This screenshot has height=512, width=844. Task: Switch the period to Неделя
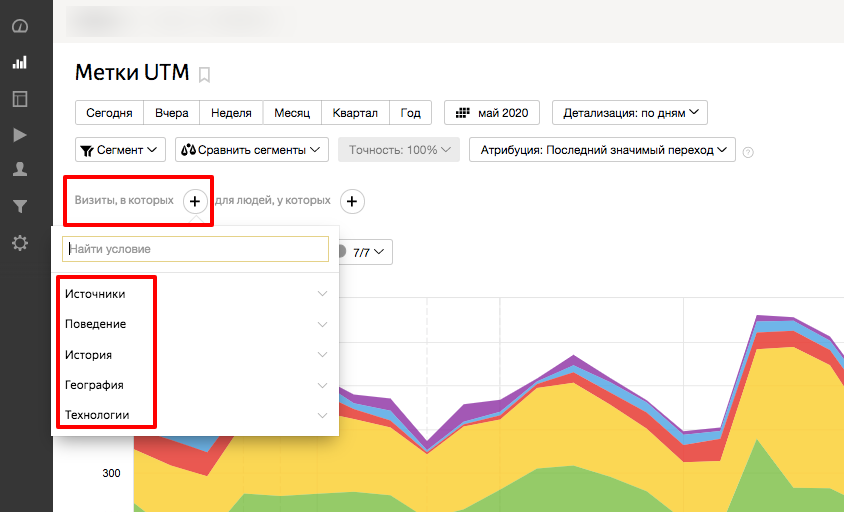click(232, 113)
